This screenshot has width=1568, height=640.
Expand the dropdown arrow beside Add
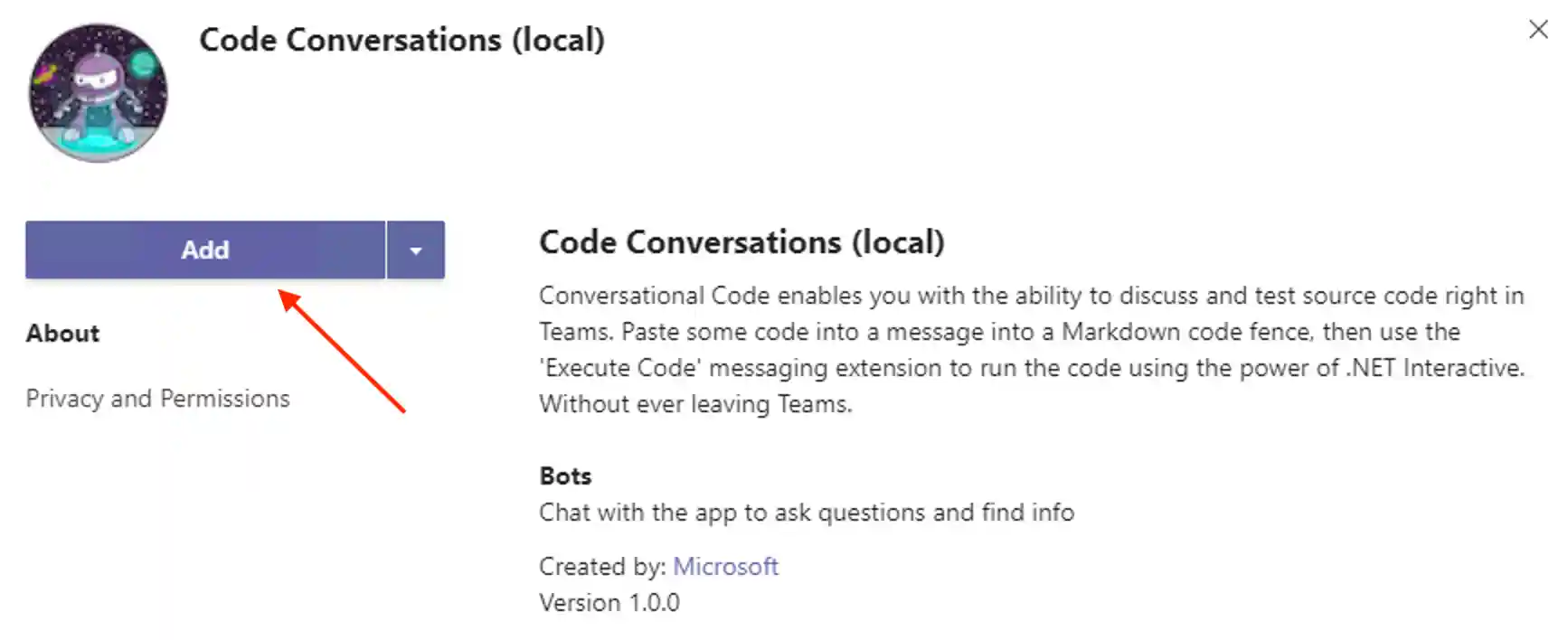pyautogui.click(x=416, y=250)
